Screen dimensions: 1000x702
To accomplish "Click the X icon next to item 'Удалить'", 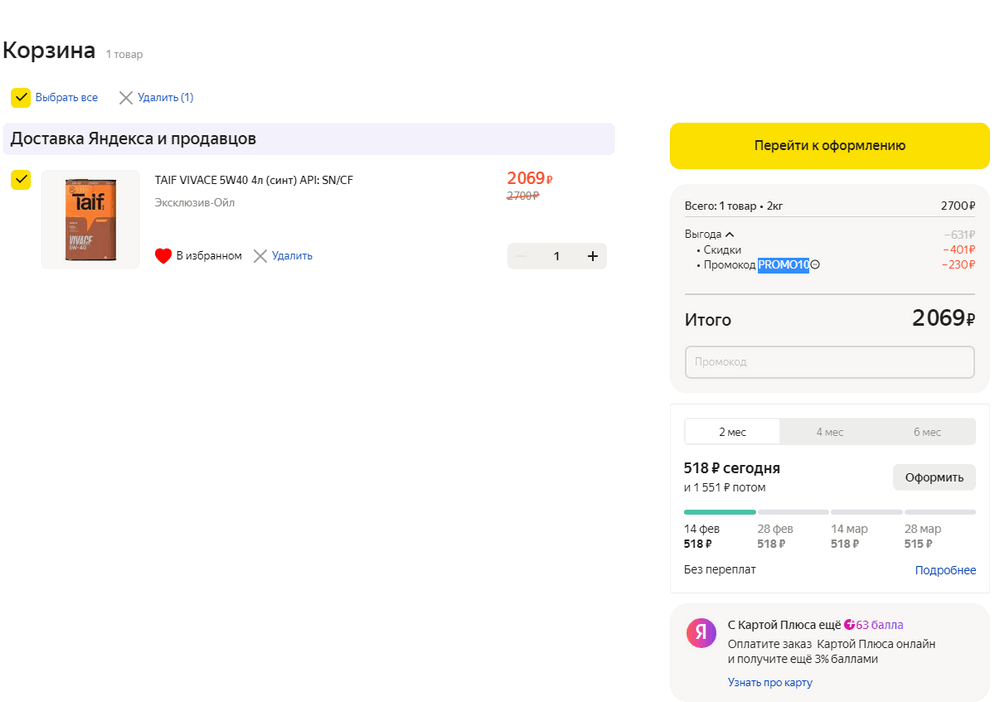I will pos(260,256).
